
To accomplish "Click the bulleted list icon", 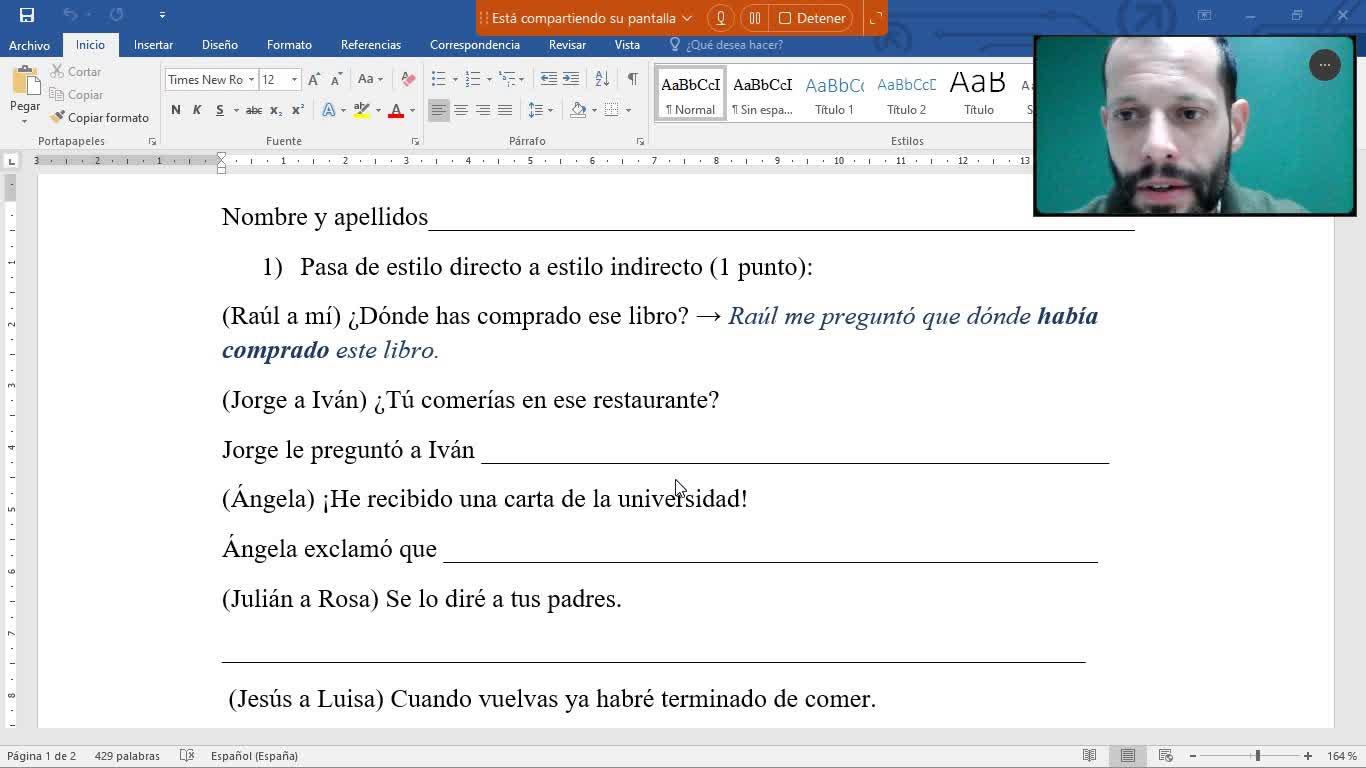I will click(x=438, y=79).
